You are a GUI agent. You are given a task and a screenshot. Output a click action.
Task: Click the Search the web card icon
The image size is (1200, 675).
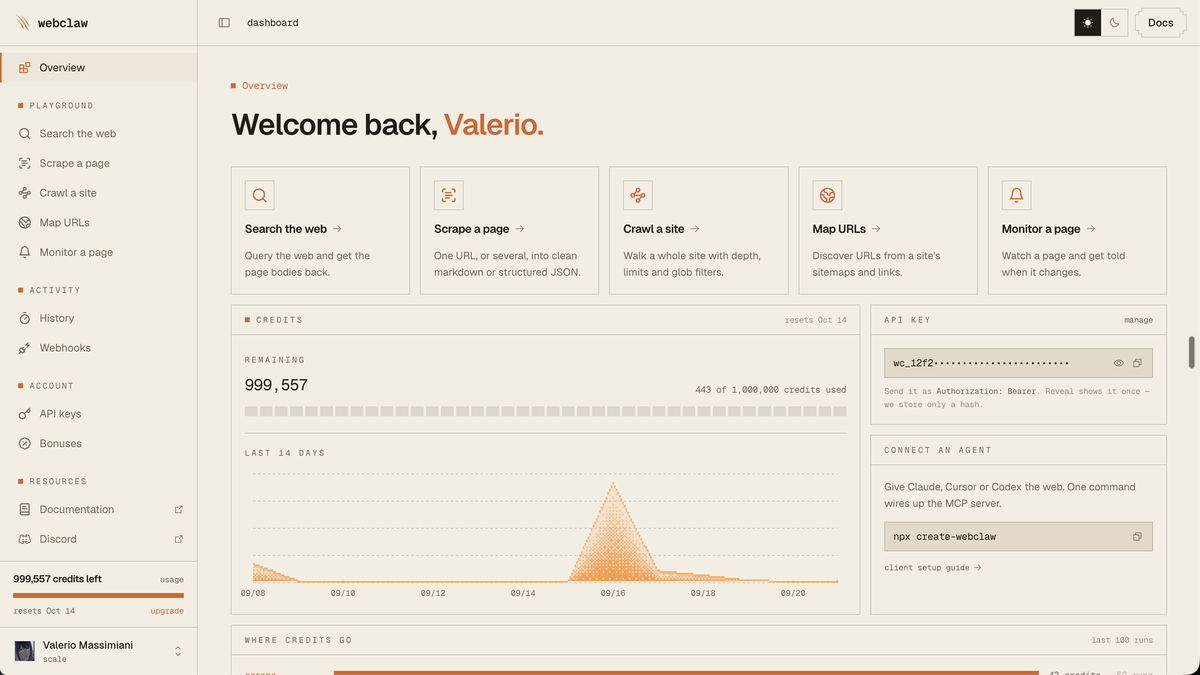coord(259,195)
